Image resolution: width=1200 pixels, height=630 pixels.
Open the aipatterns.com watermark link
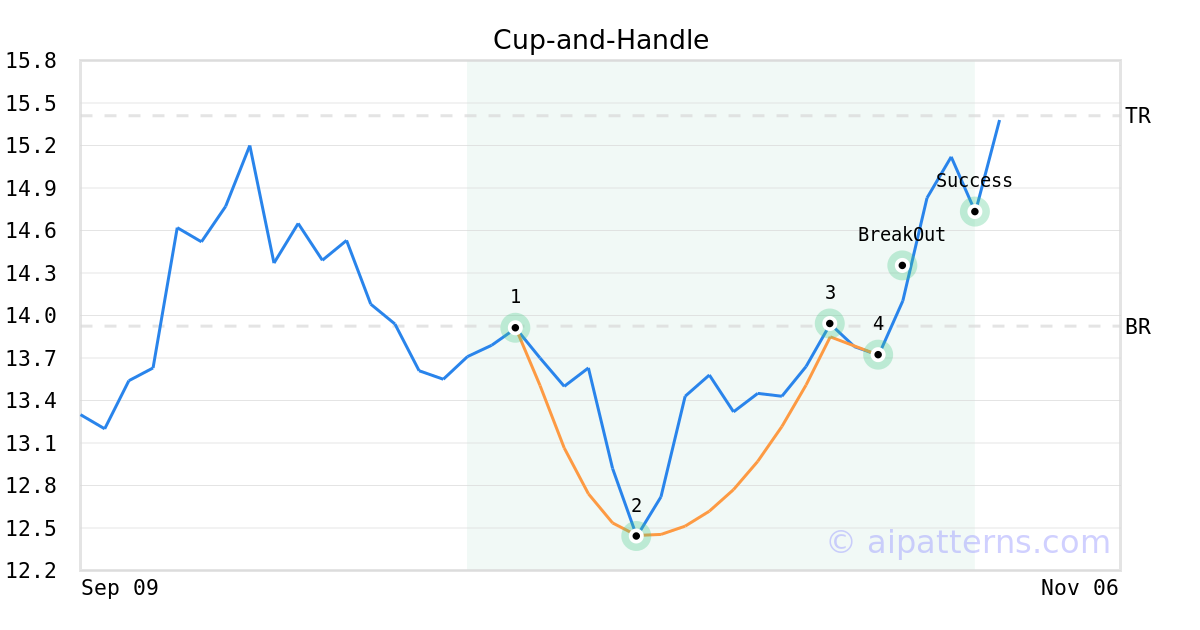968,542
